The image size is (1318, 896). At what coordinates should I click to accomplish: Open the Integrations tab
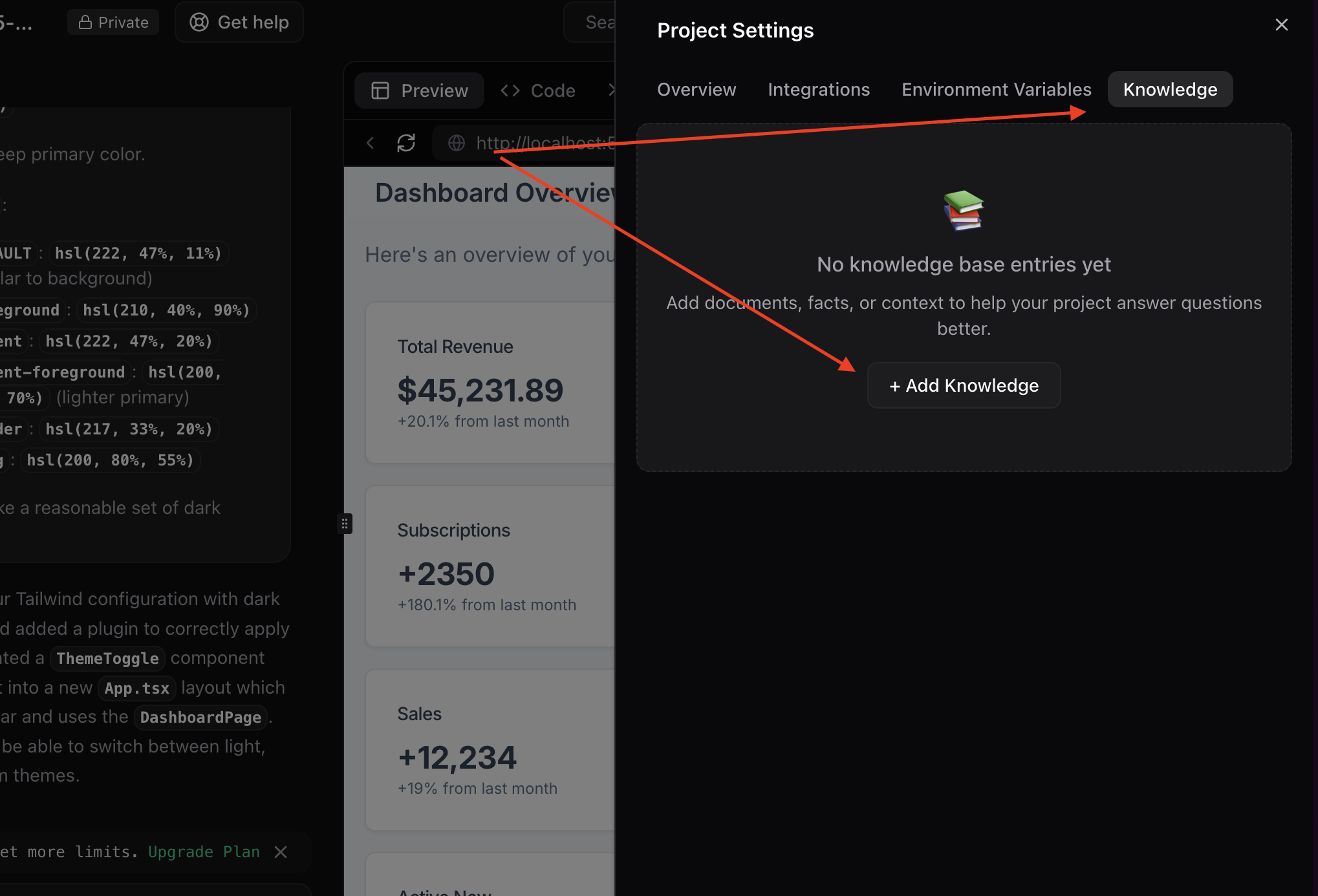(819, 89)
